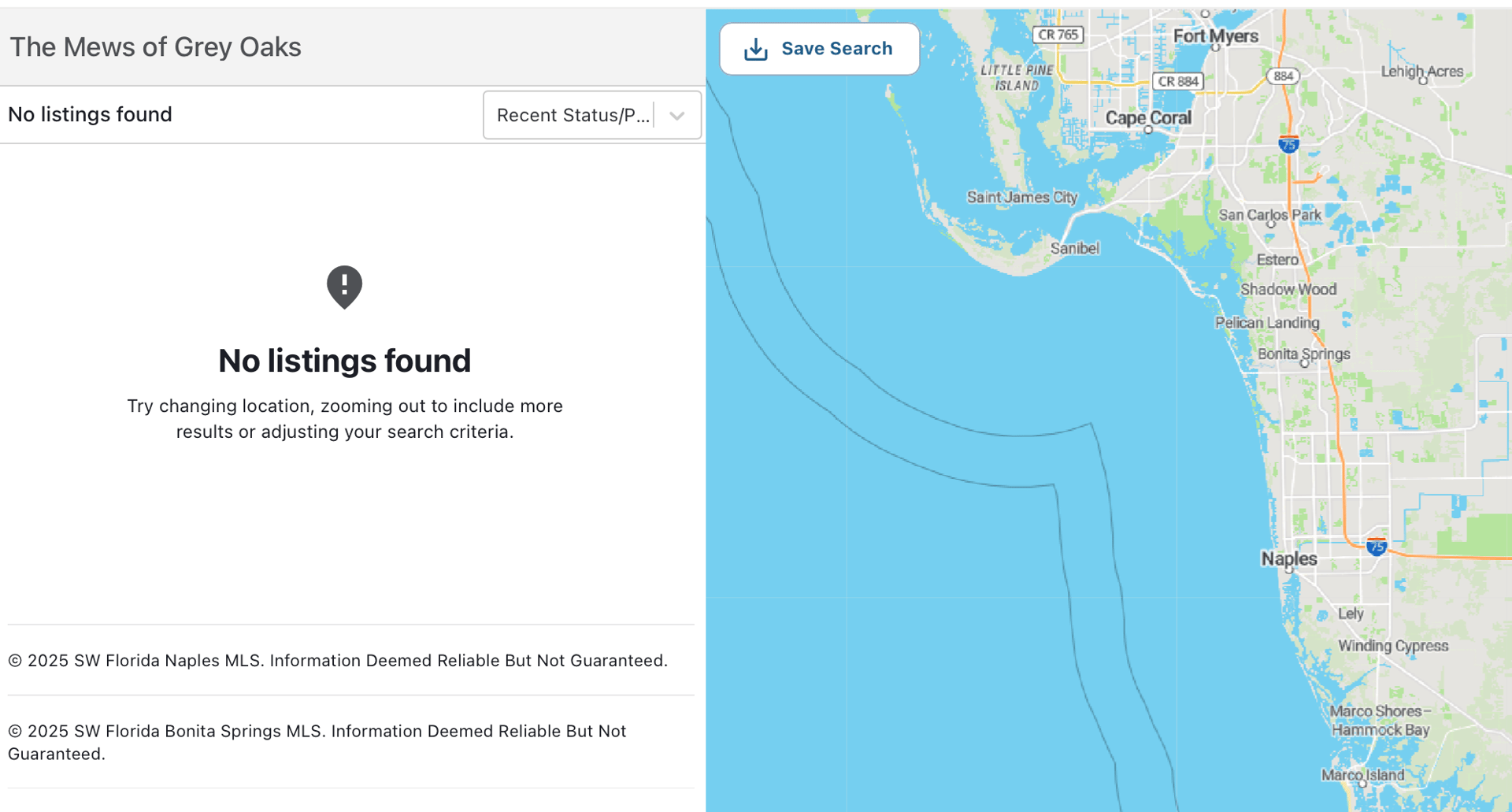Select the Fort Myers label on map

pos(1215,36)
